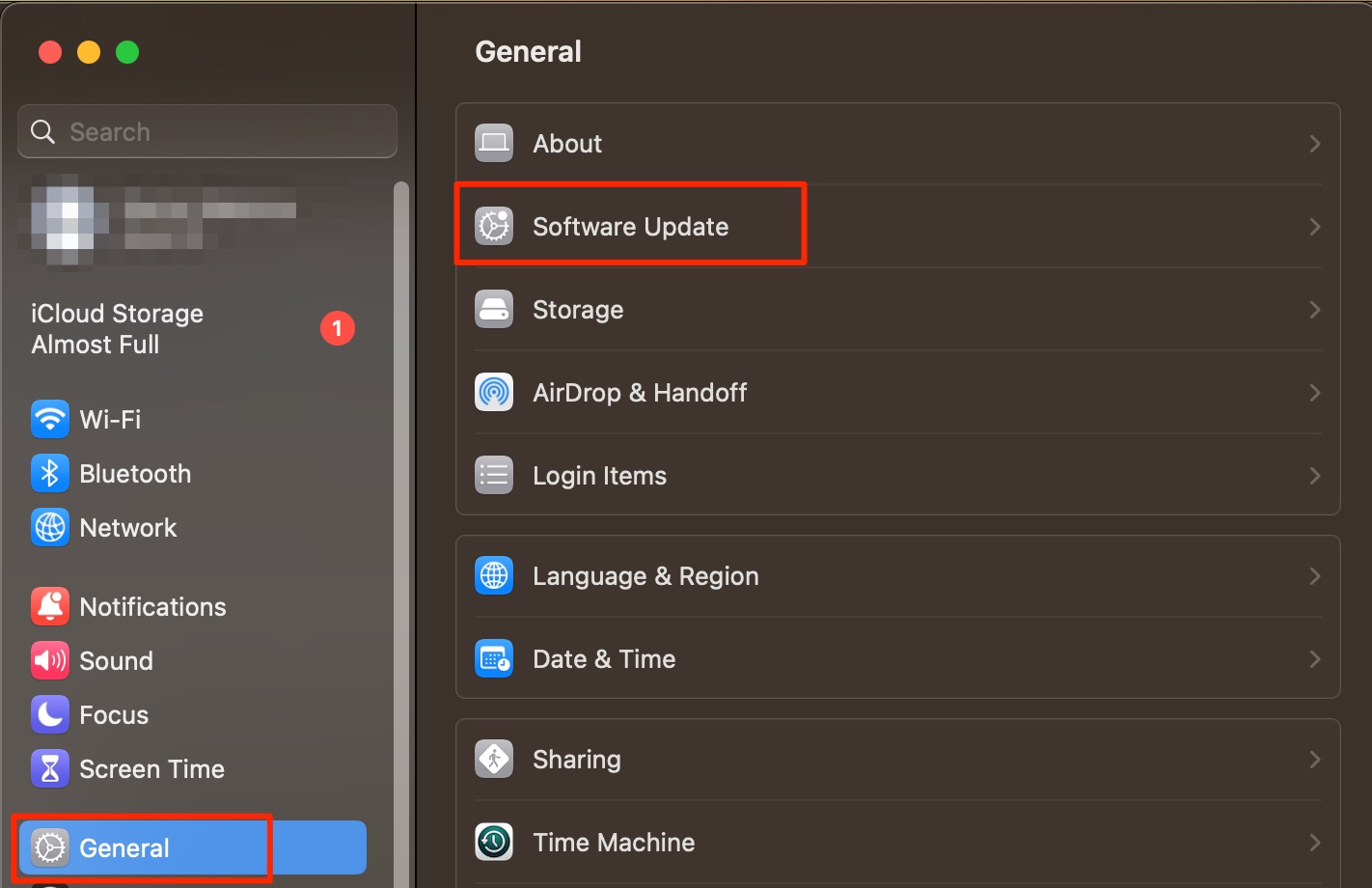The height and width of the screenshot is (888, 1372).
Task: Click the Date & Time calendar icon
Action: pos(494,658)
